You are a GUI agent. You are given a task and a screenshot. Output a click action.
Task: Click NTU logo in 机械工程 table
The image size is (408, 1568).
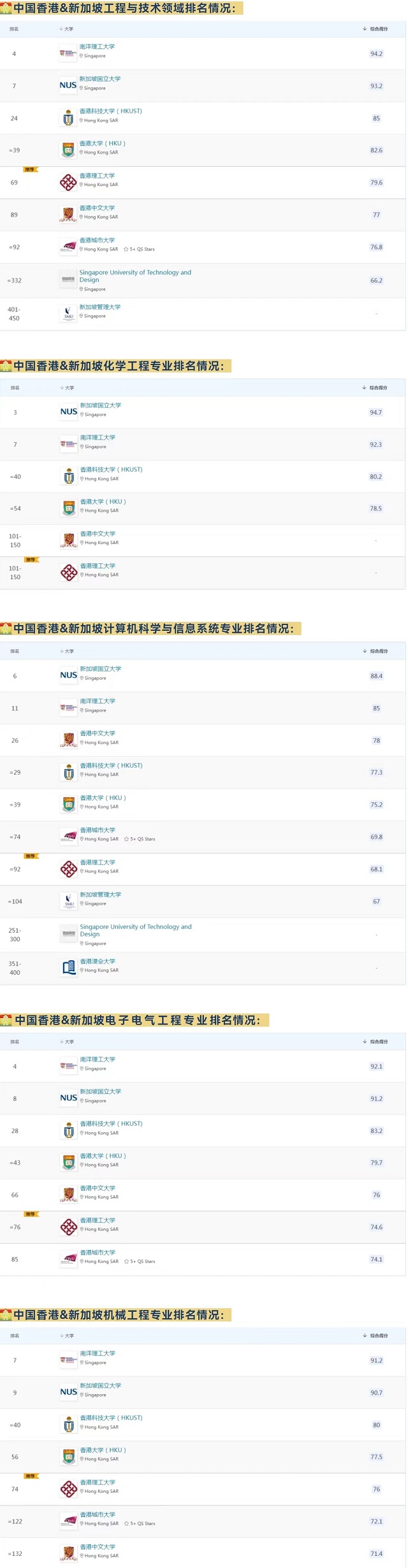69,1360
